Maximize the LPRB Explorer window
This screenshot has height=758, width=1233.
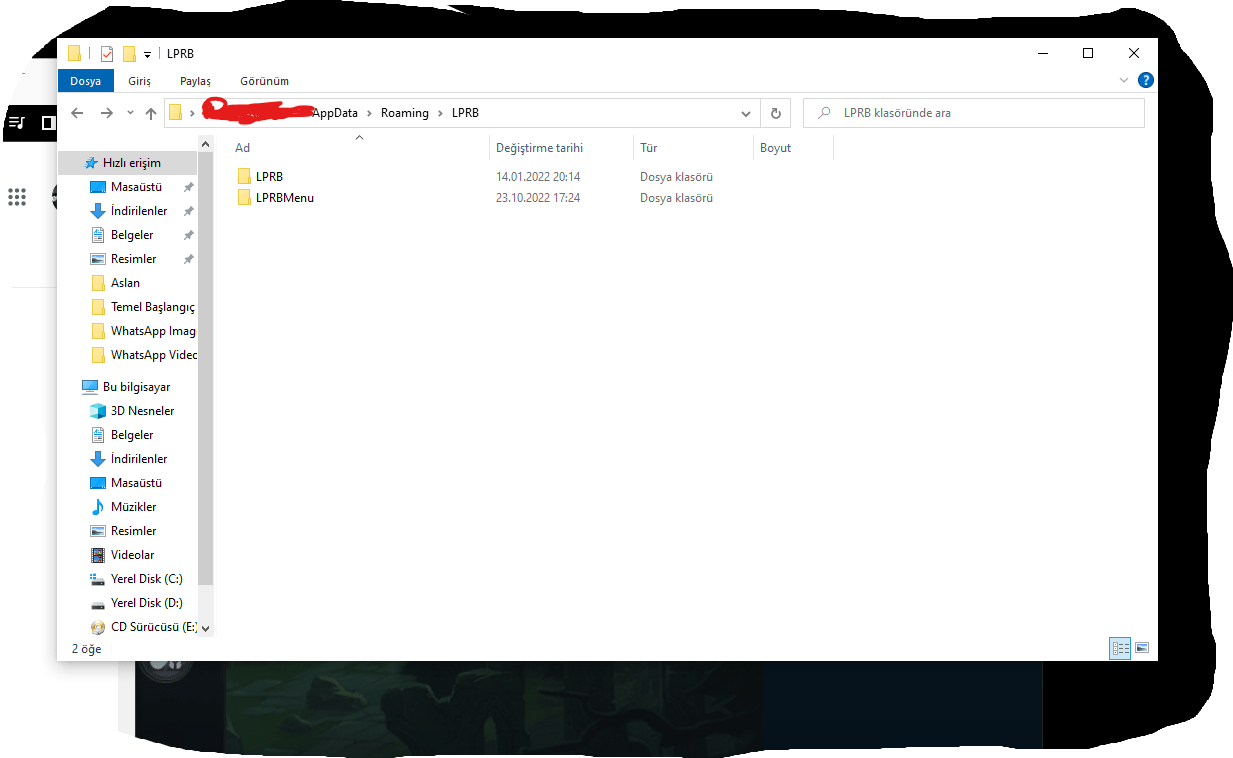click(x=1088, y=53)
